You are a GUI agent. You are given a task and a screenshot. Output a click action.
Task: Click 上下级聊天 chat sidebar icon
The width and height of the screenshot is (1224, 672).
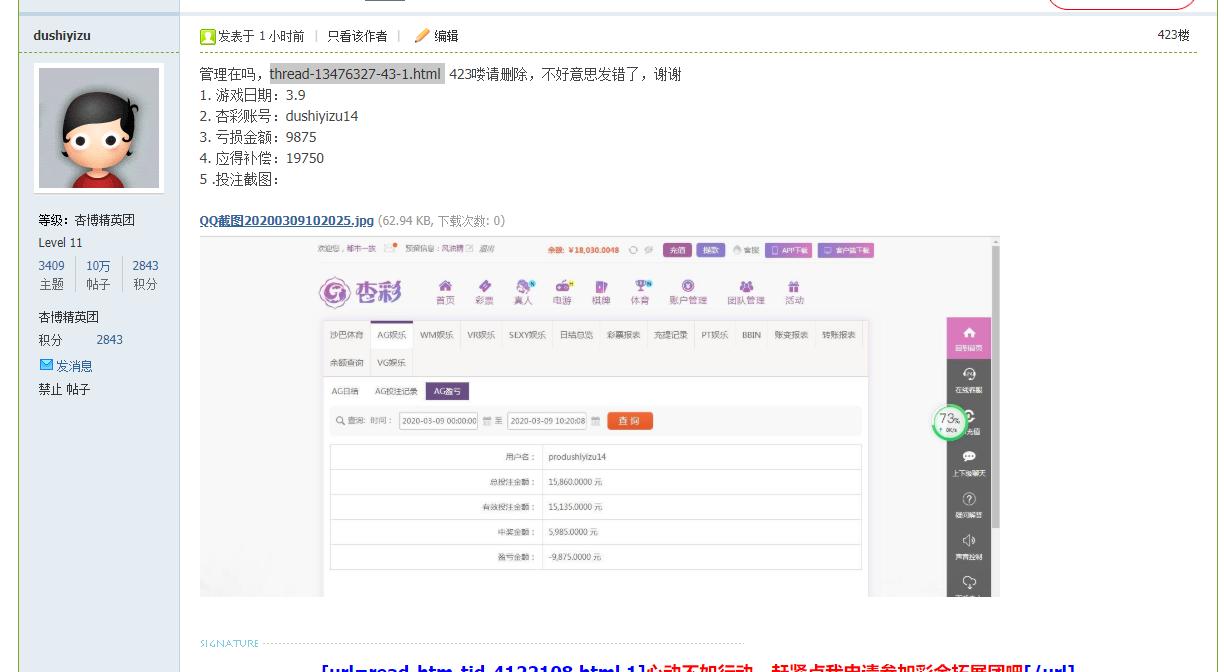[969, 464]
